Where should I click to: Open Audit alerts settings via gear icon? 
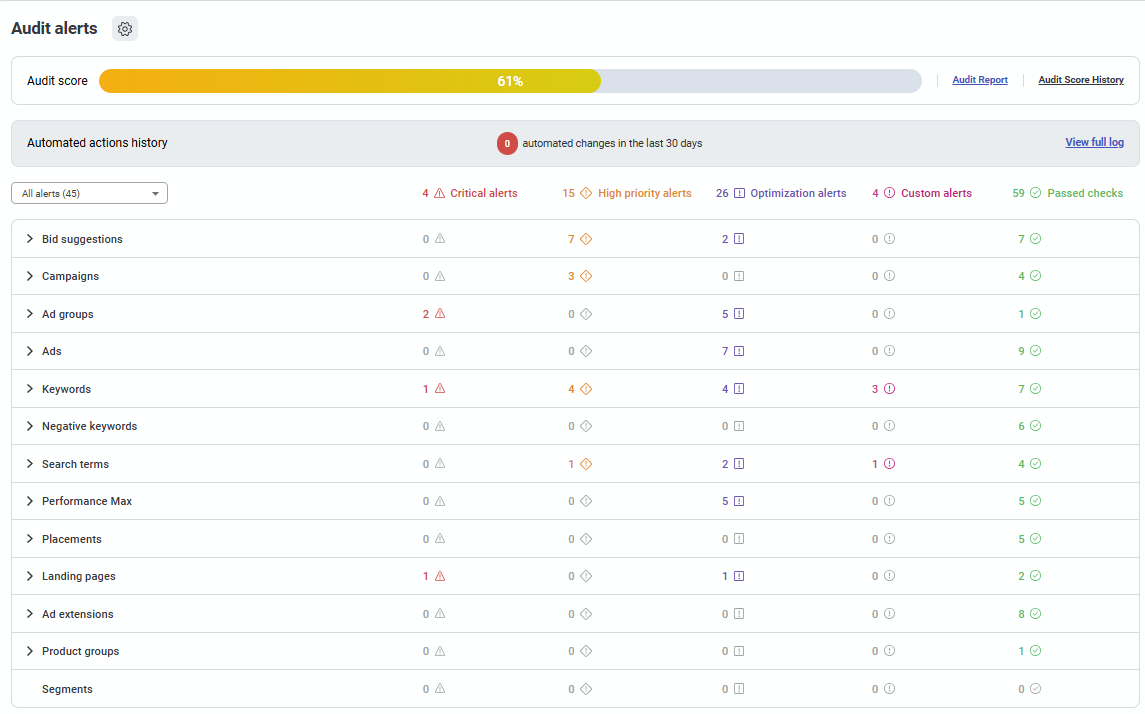[x=125, y=28]
